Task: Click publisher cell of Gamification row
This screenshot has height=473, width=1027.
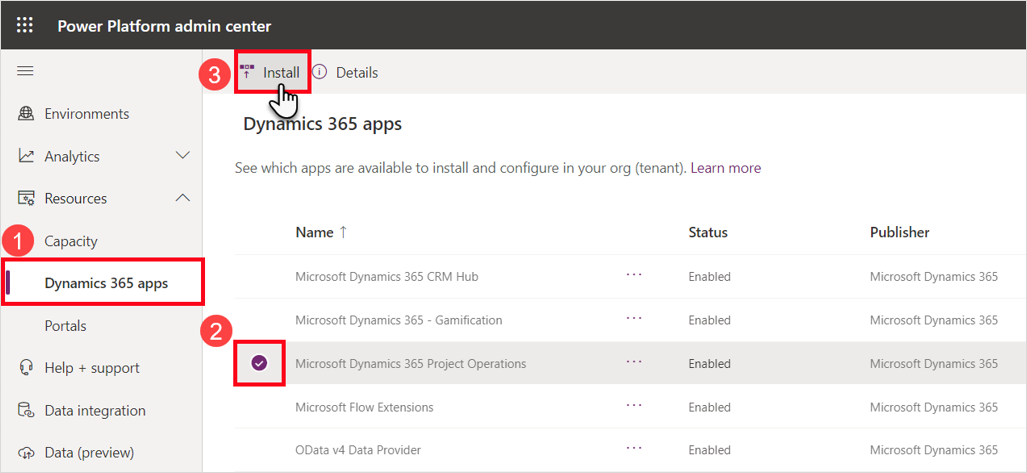Action: pyautogui.click(x=934, y=320)
